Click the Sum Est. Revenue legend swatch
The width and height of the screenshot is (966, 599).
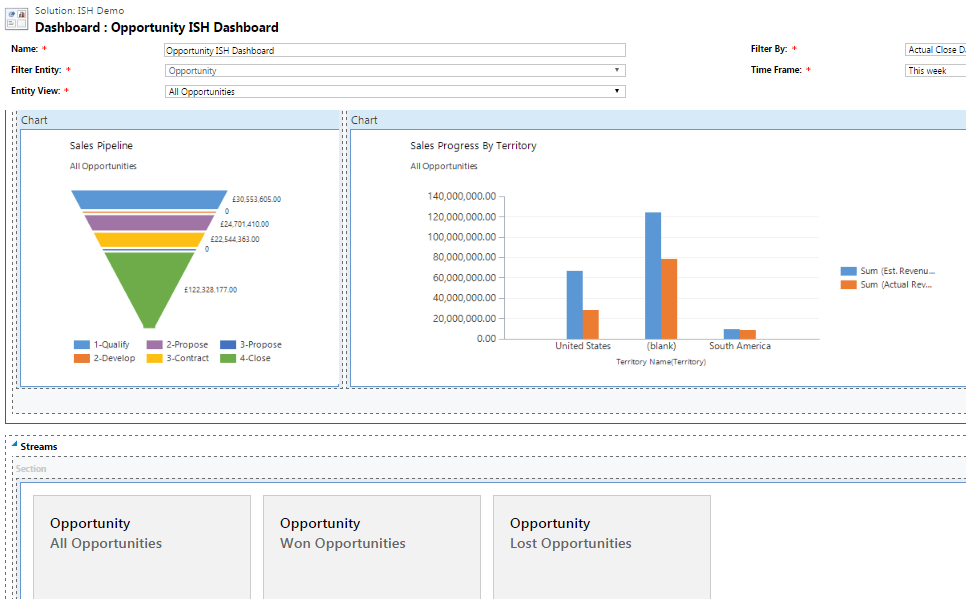click(x=848, y=271)
